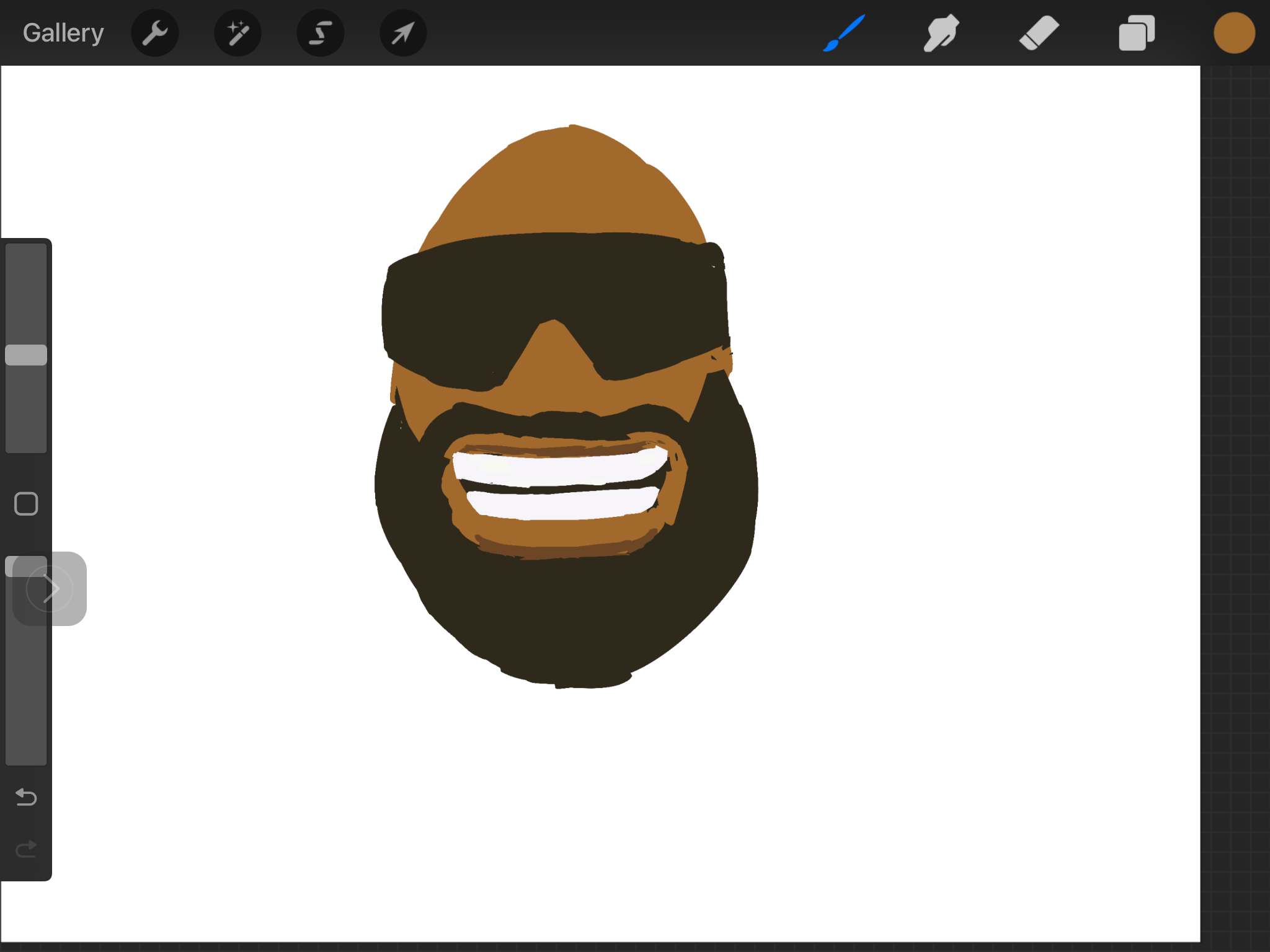The width and height of the screenshot is (1270, 952).
Task: Open the Layers panel
Action: coord(1137,33)
